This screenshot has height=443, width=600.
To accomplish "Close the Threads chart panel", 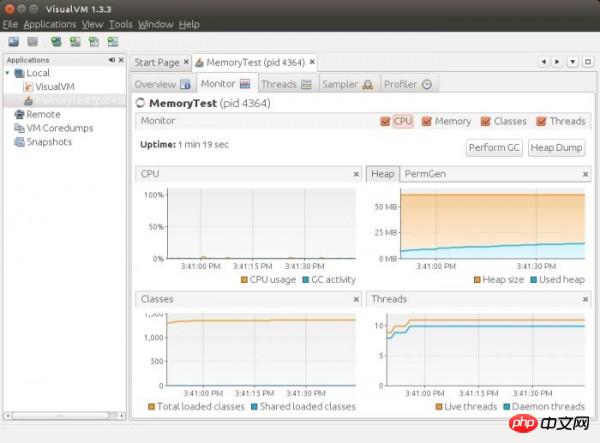I will tap(585, 299).
